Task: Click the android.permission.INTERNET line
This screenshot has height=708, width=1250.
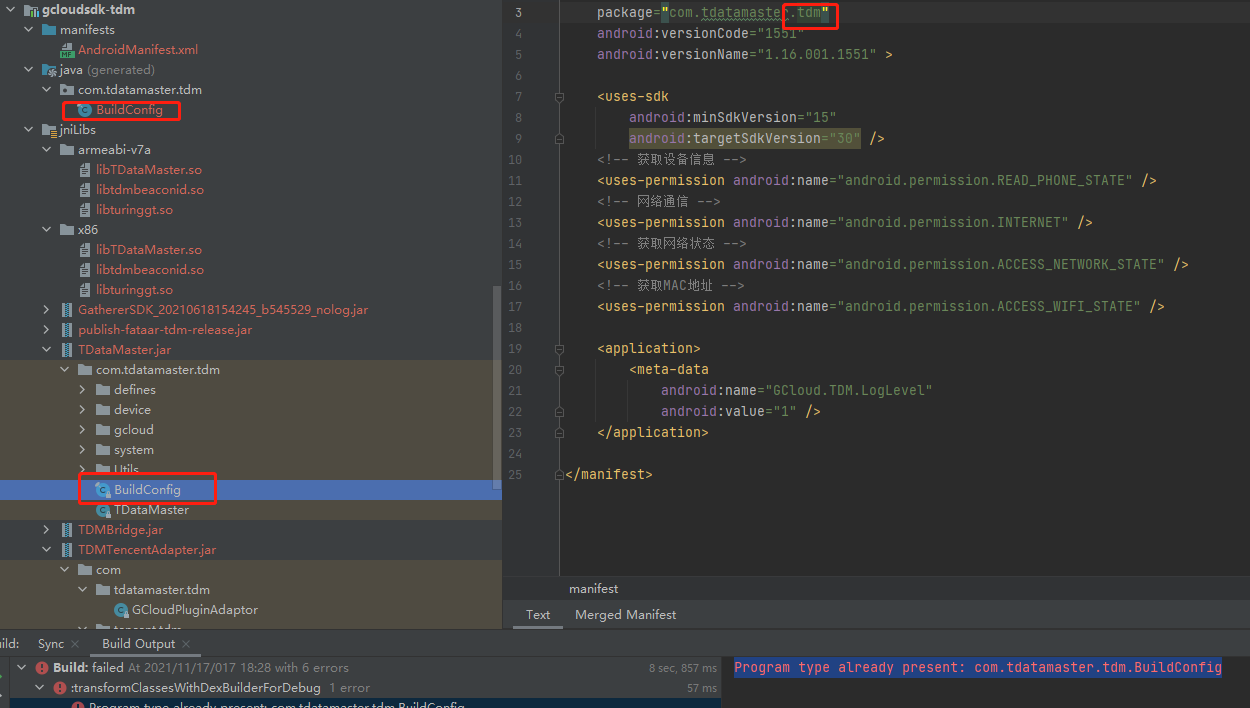Action: tap(845, 223)
